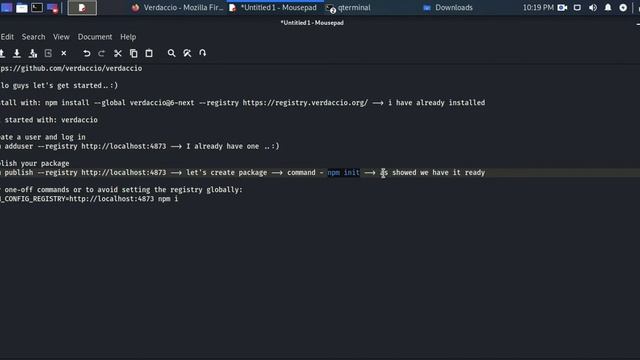Switch to the qterminal window
The image size is (640, 360).
(348, 7)
